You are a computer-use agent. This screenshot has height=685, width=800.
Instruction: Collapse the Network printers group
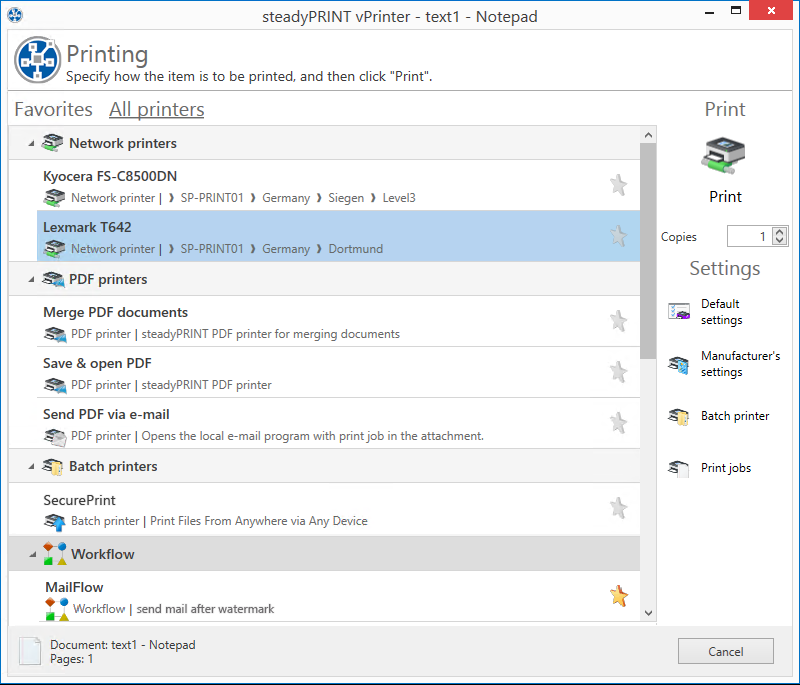[x=31, y=144]
